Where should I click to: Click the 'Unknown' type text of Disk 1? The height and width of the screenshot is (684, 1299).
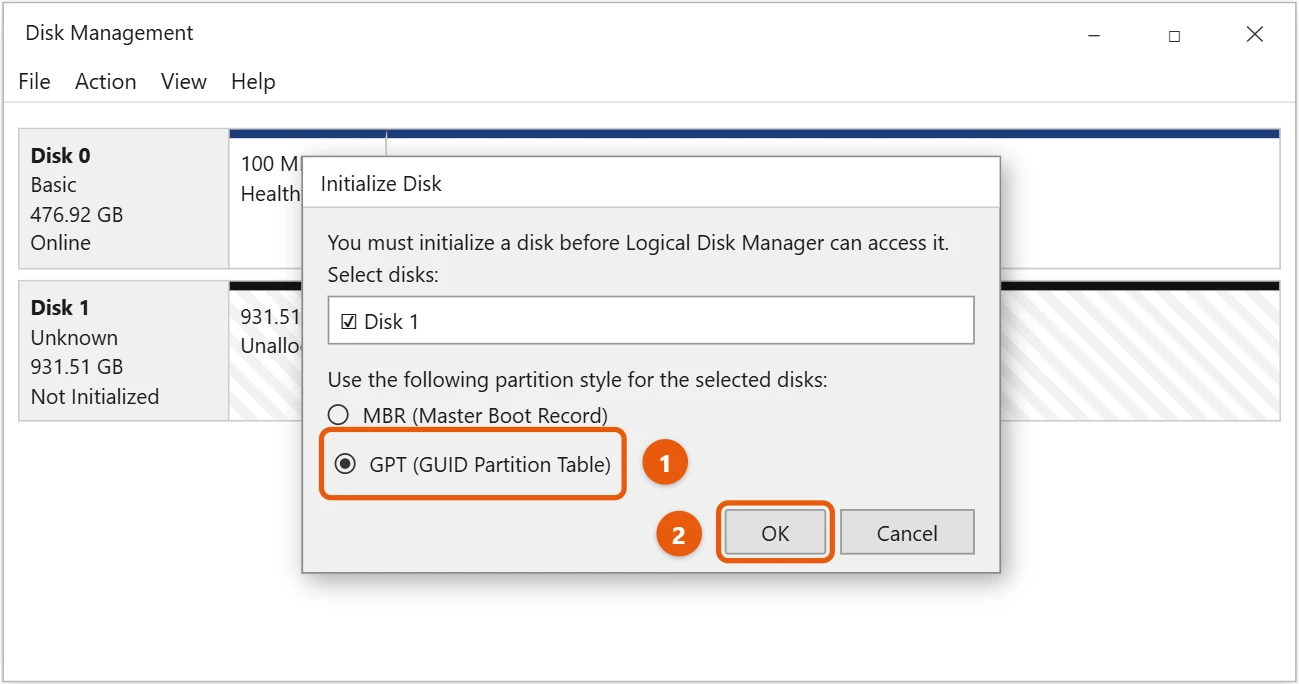(74, 338)
